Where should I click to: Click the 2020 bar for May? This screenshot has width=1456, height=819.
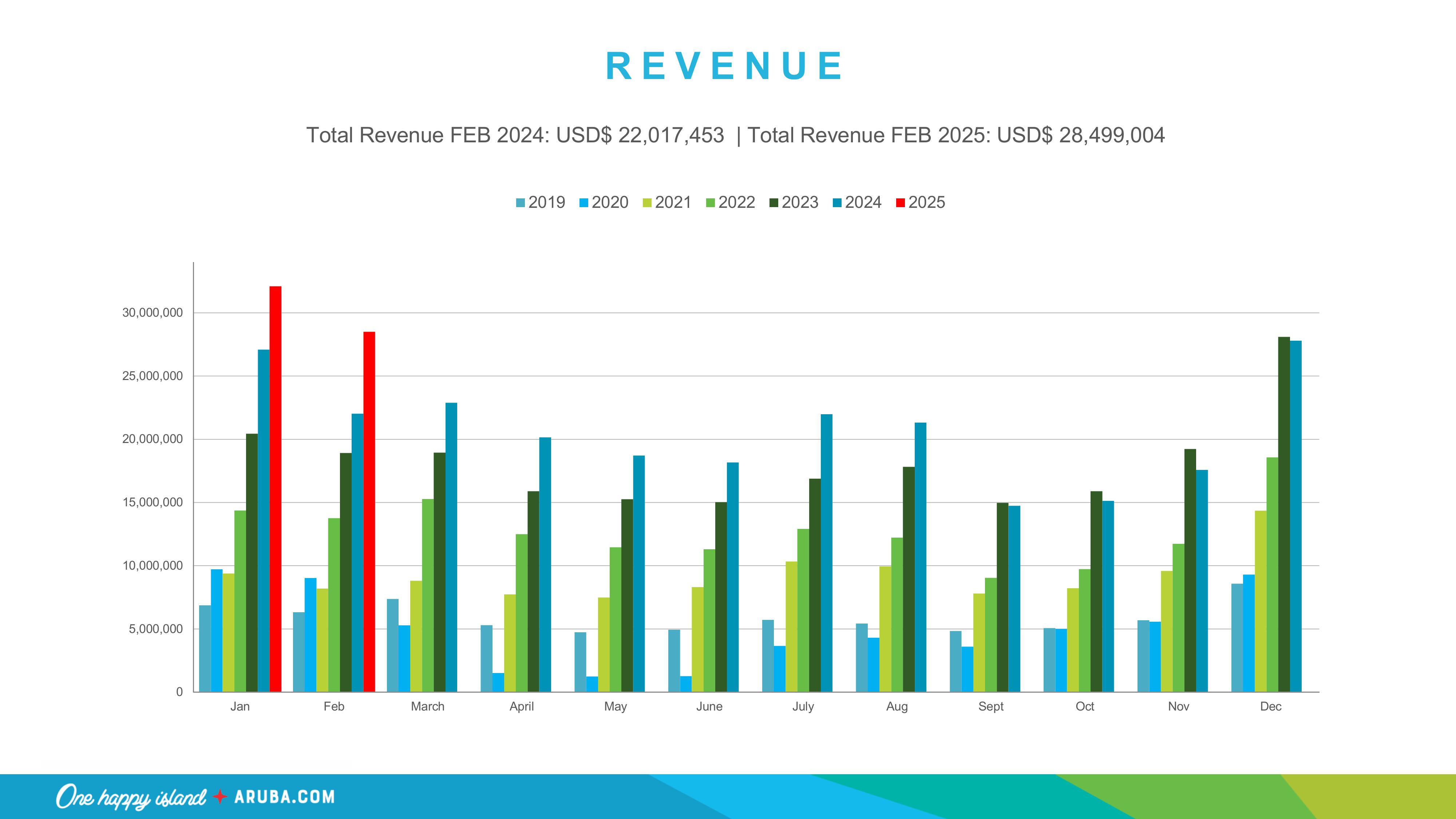point(592,684)
